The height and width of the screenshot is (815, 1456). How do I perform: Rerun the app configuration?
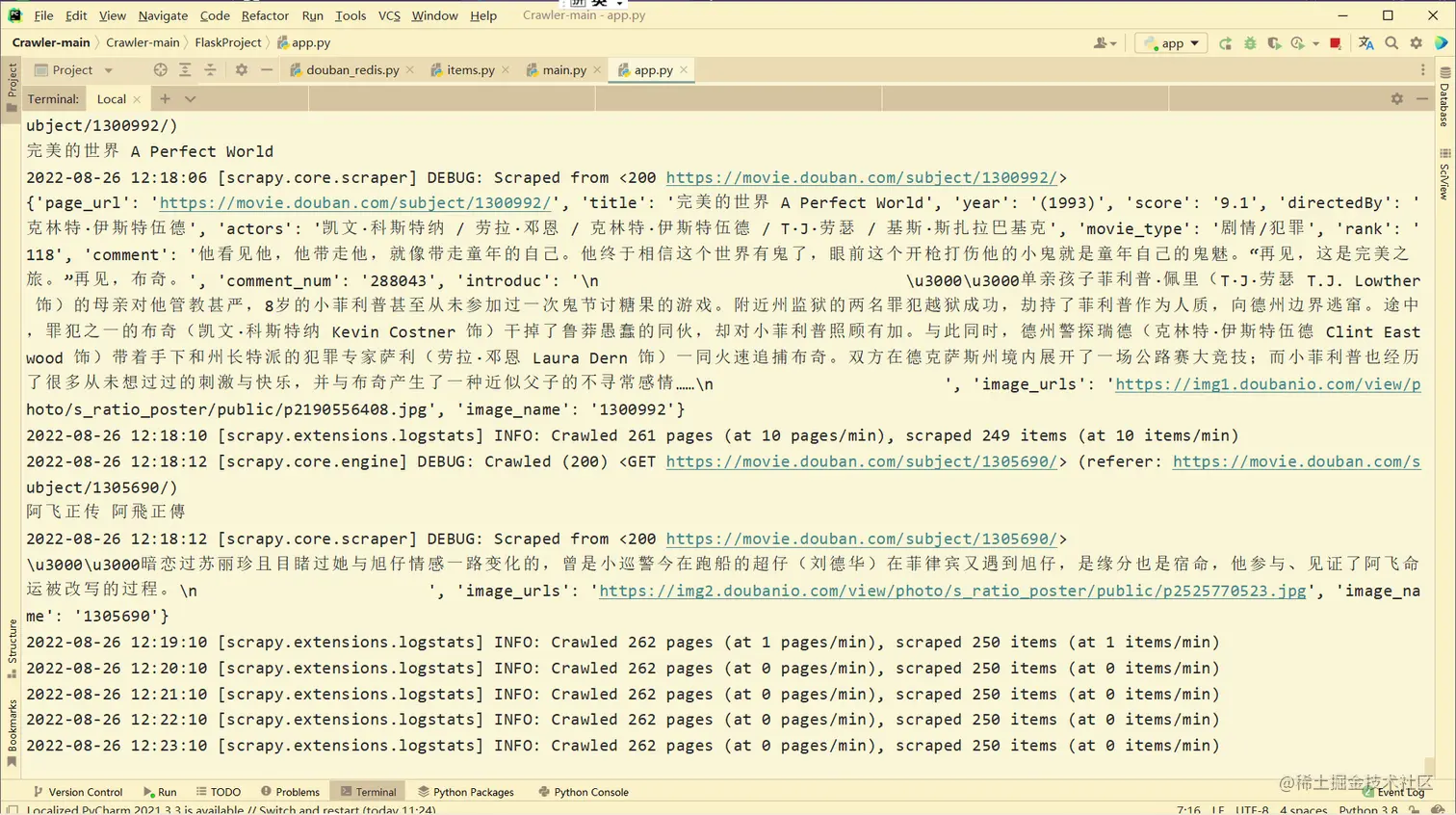pos(1225,43)
